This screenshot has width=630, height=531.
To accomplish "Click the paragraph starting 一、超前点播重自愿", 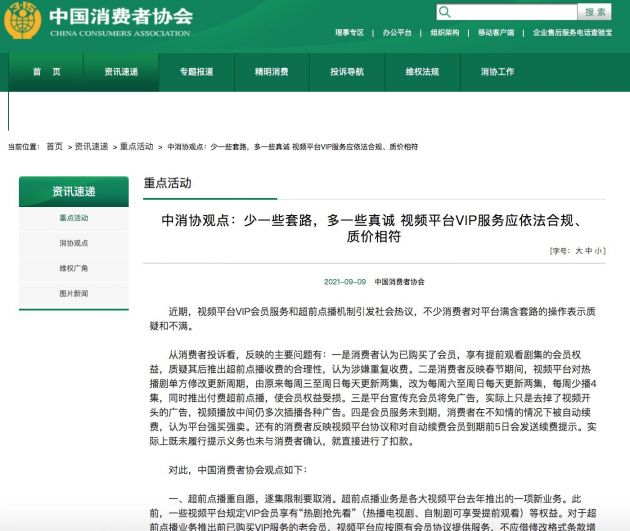I will (x=373, y=513).
